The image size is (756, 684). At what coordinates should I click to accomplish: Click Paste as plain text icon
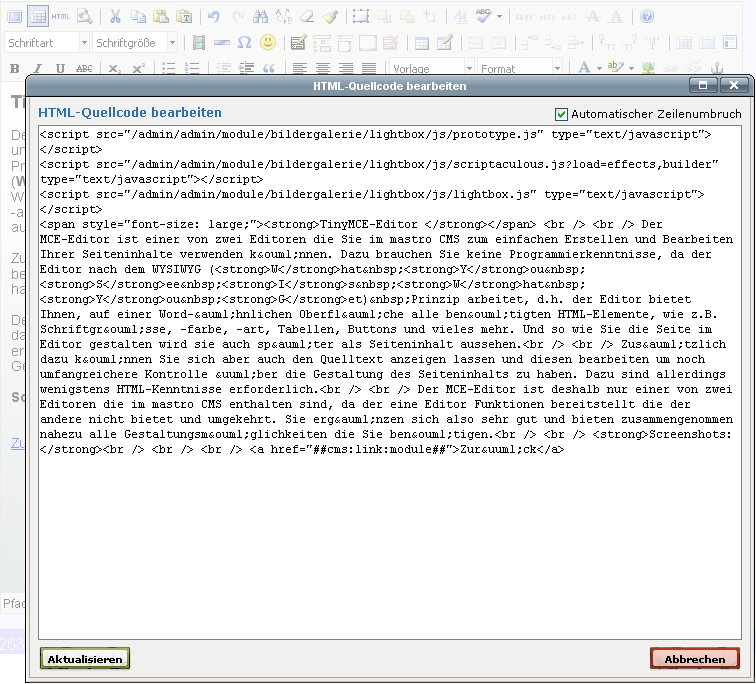184,17
